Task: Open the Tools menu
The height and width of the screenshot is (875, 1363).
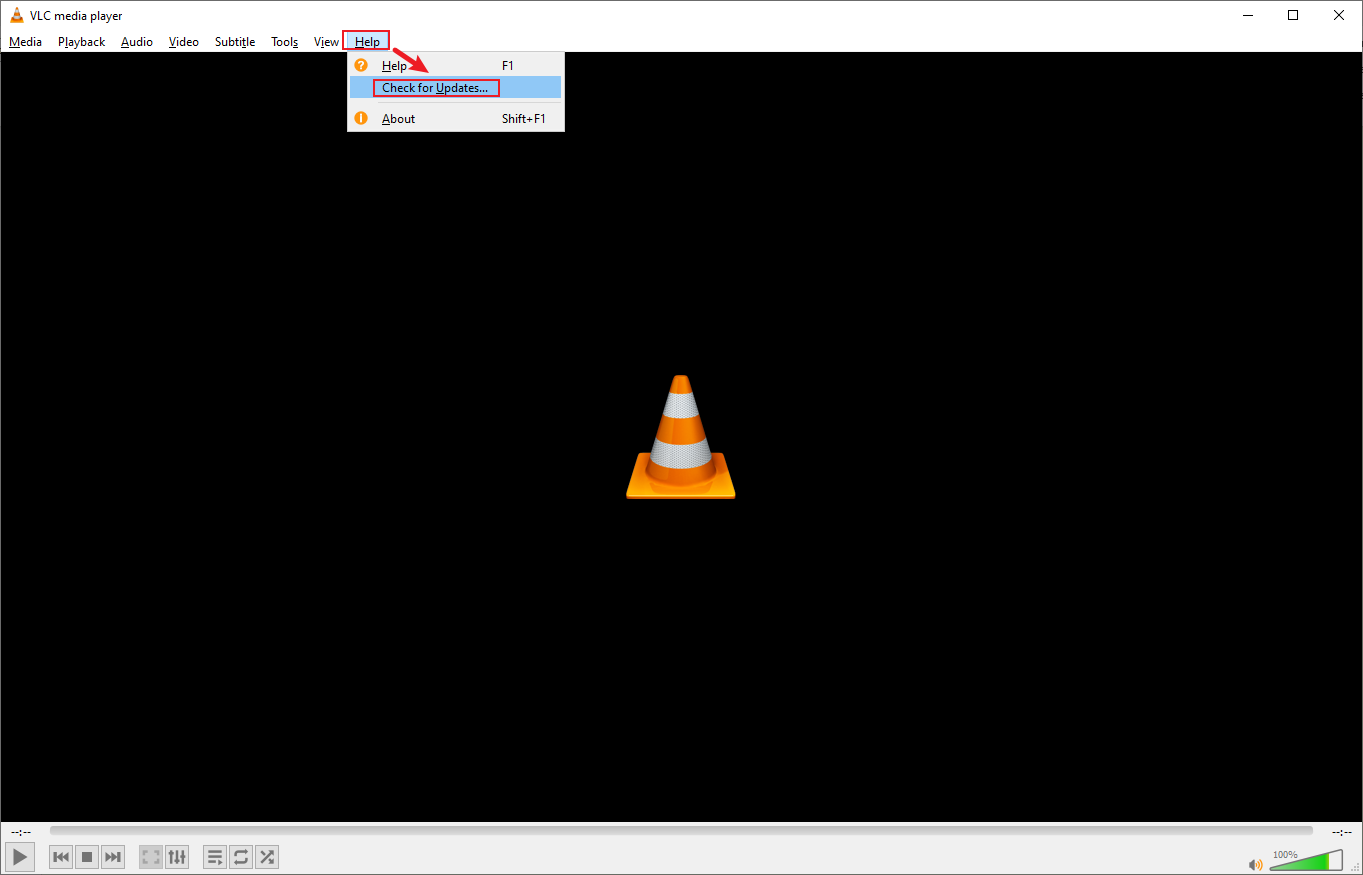Action: (x=284, y=41)
